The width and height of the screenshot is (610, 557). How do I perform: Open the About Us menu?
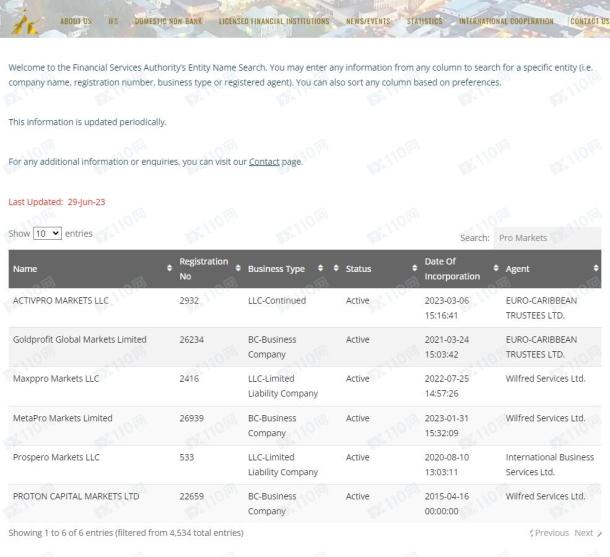pos(76,21)
